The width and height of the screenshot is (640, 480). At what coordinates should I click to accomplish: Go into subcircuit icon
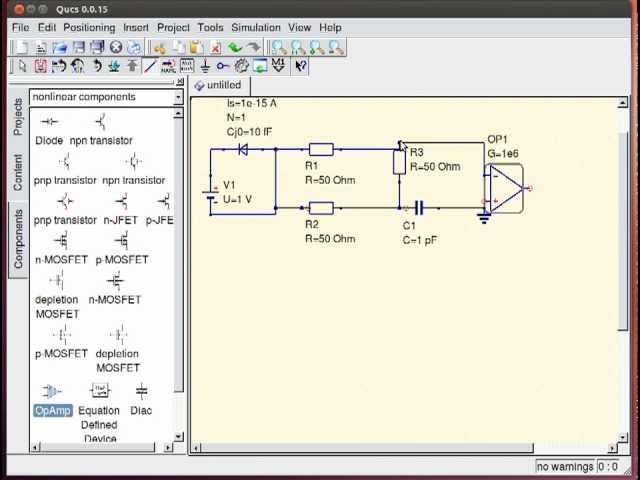click(x=115, y=66)
